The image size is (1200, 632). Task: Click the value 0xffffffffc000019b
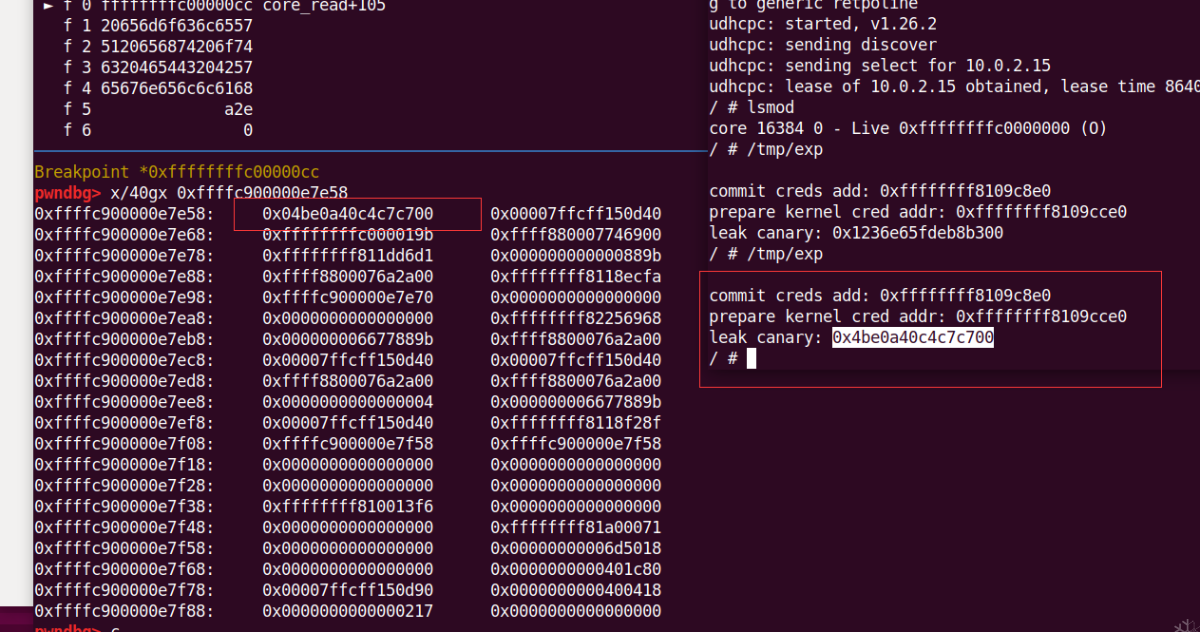(348, 235)
